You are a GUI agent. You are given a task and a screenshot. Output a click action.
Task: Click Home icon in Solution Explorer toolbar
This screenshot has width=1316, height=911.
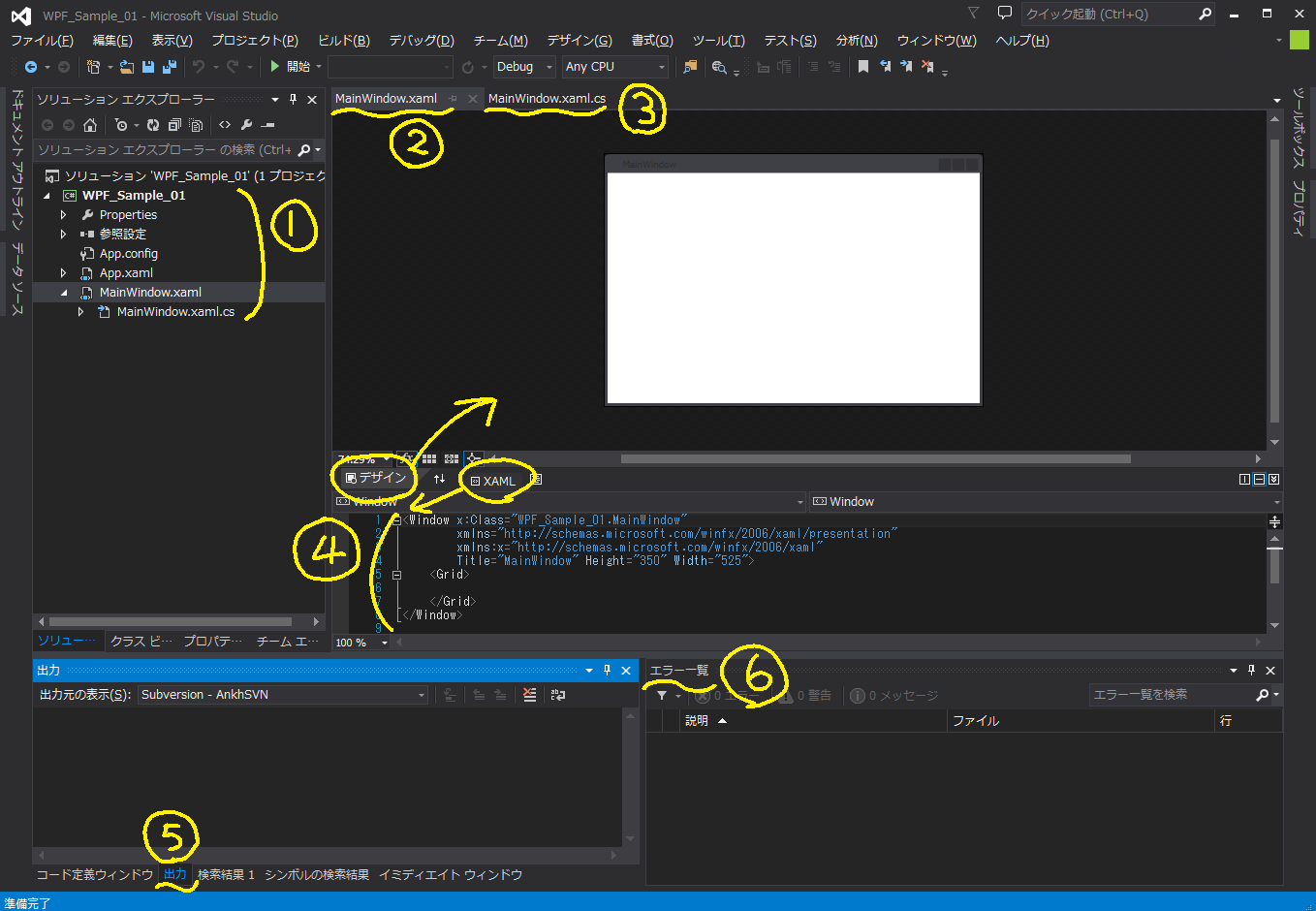click(90, 125)
